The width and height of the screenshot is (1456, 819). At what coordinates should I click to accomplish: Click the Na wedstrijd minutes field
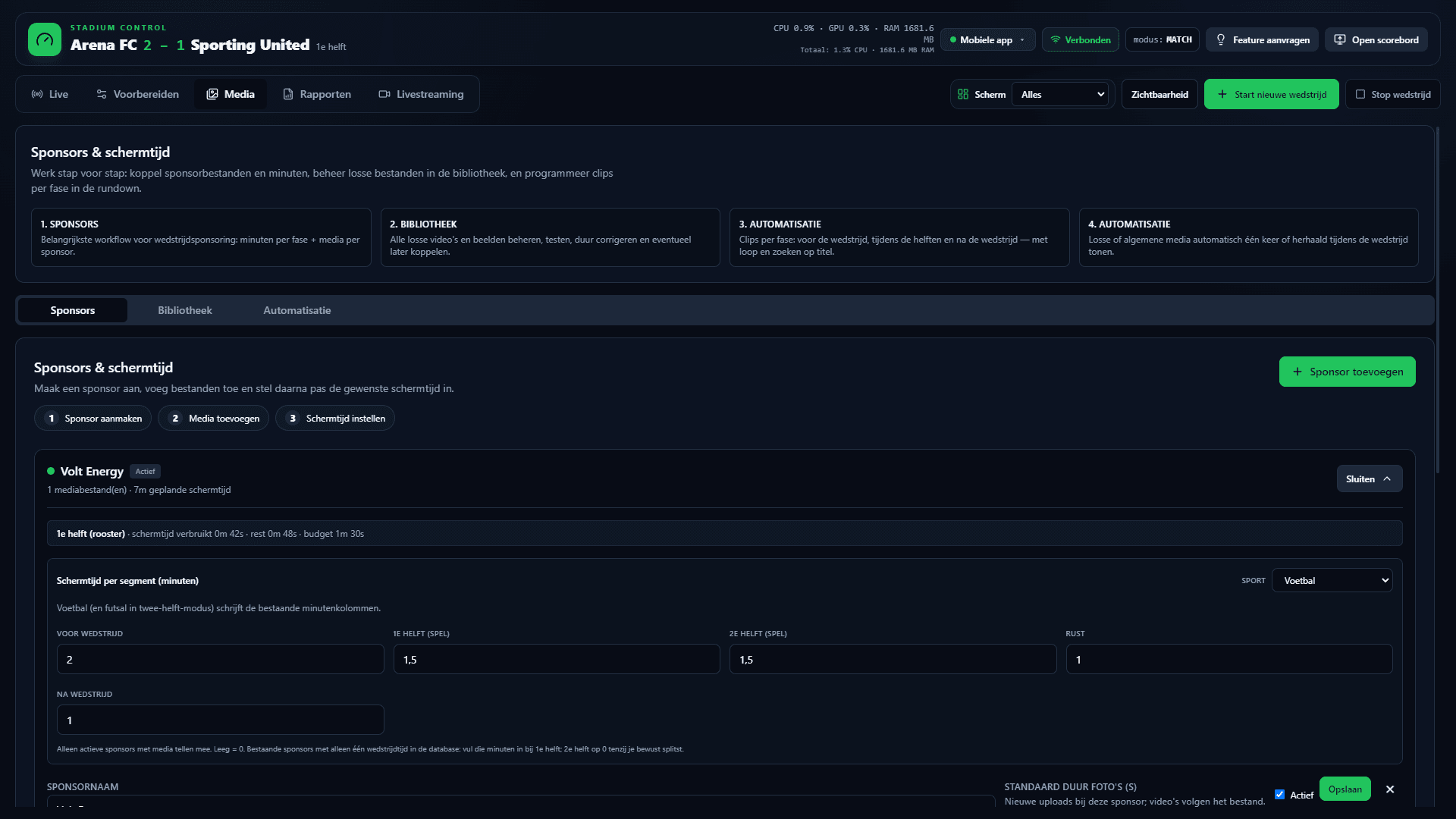(220, 720)
